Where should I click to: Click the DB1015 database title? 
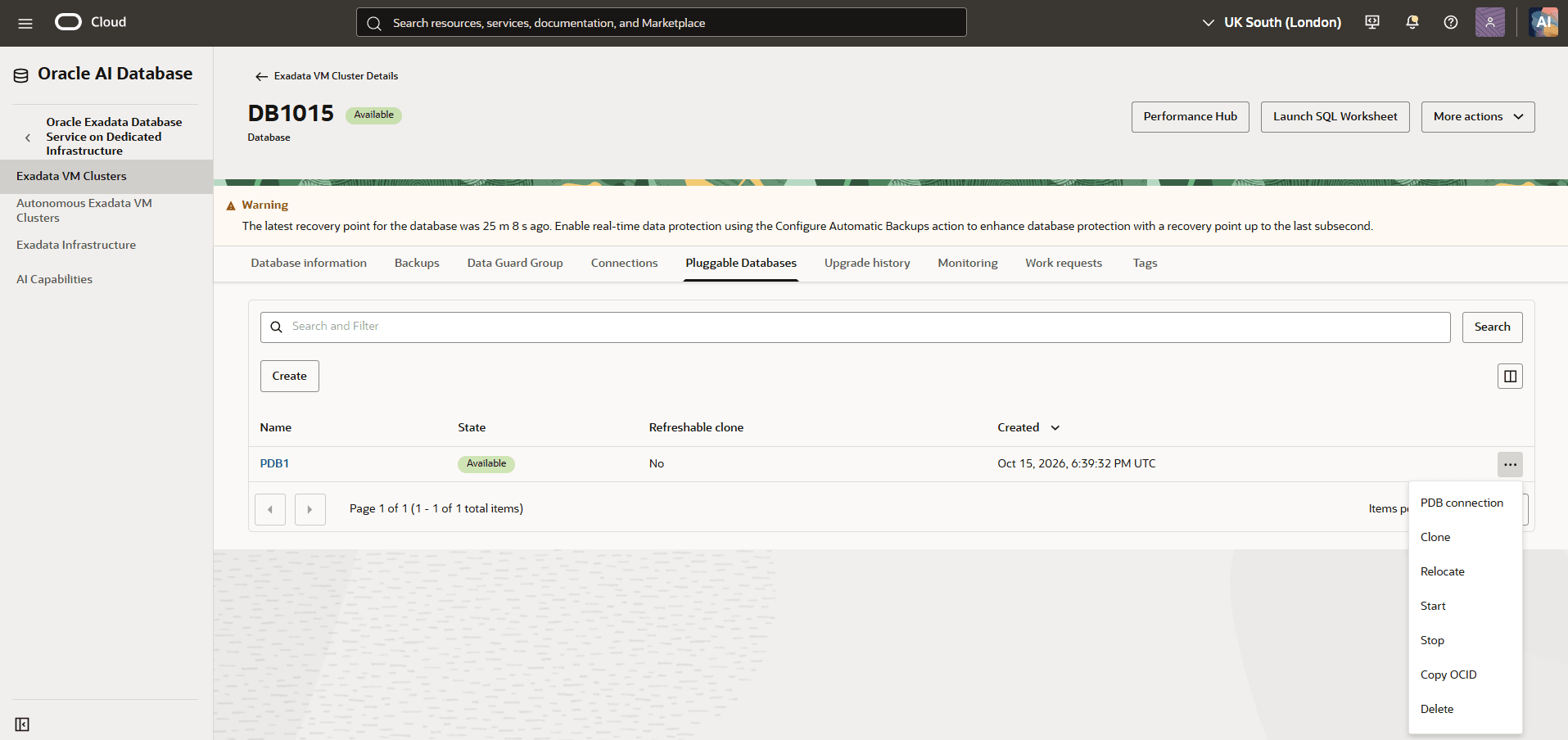(x=291, y=113)
